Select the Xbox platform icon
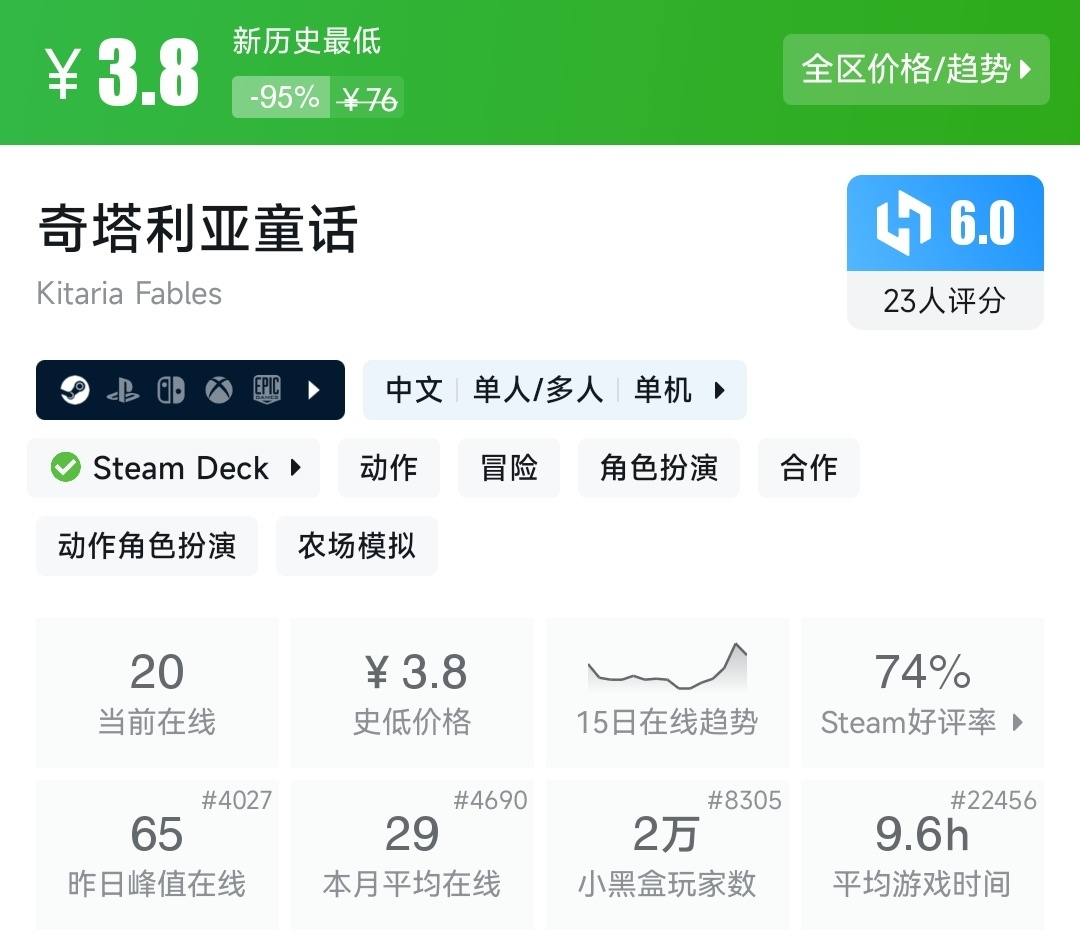This screenshot has width=1080, height=948. coord(220,390)
